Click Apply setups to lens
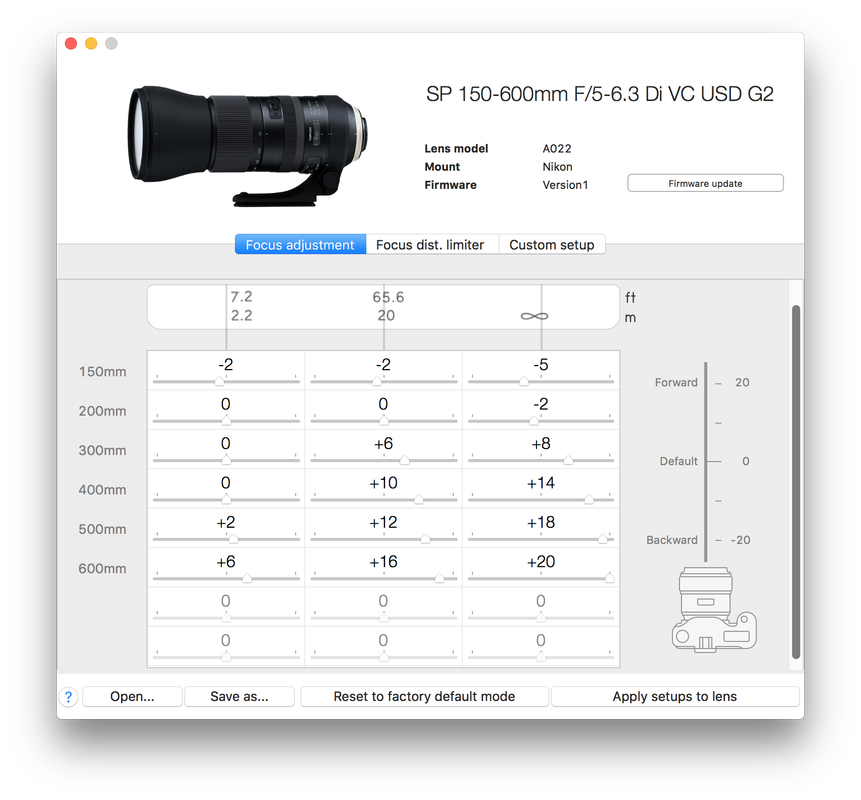The image size is (861, 800). pos(675,696)
